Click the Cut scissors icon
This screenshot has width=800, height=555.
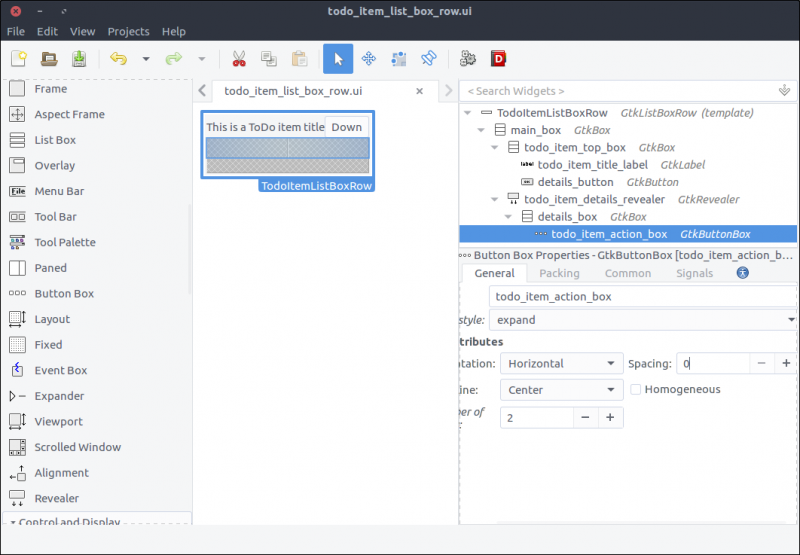point(238,59)
